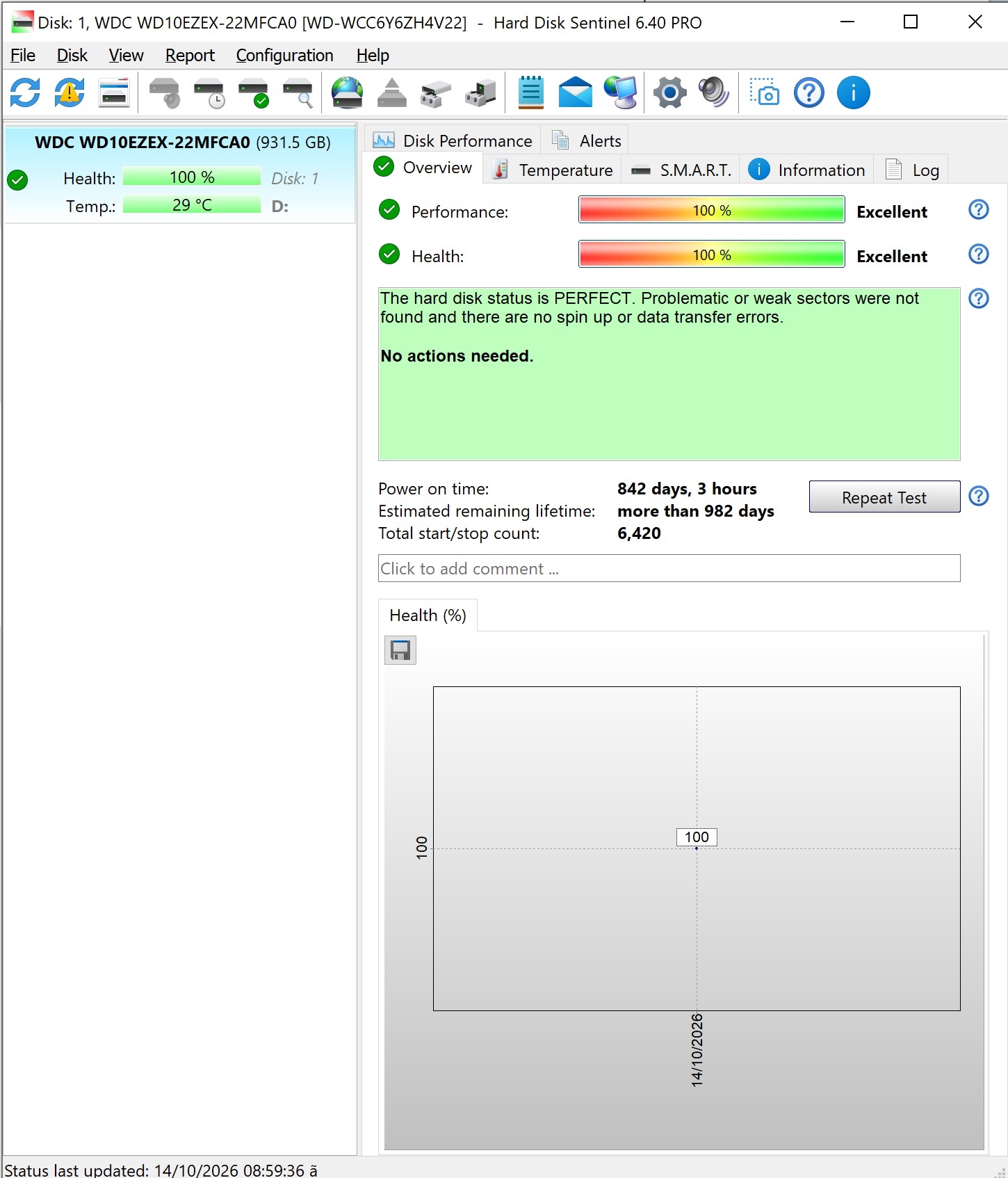Open settings via the gear icon

click(670, 92)
